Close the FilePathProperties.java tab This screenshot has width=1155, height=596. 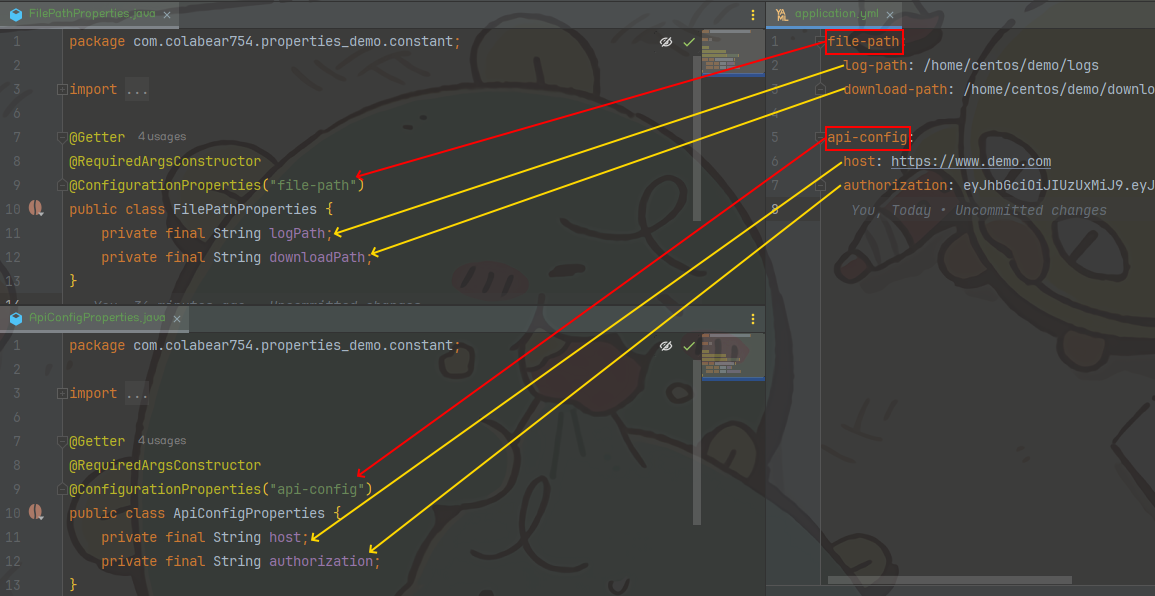(x=166, y=15)
